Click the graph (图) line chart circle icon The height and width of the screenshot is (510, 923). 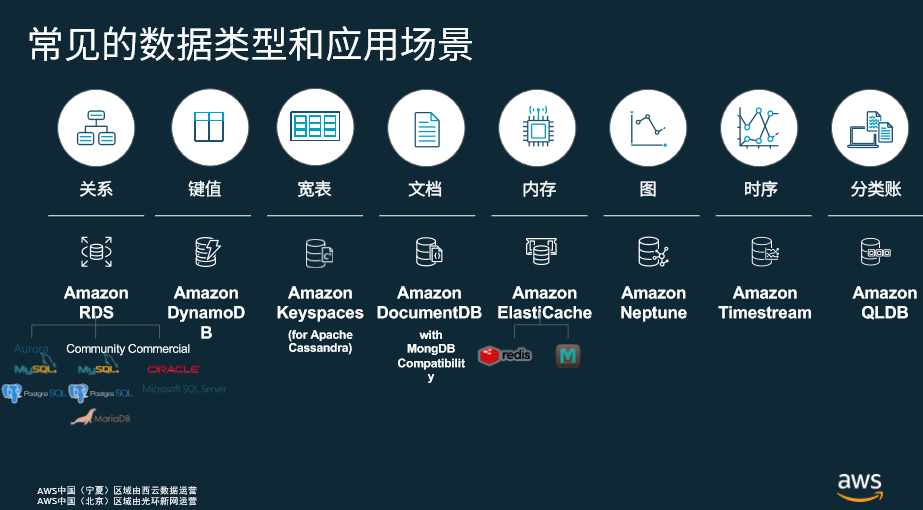pos(648,128)
